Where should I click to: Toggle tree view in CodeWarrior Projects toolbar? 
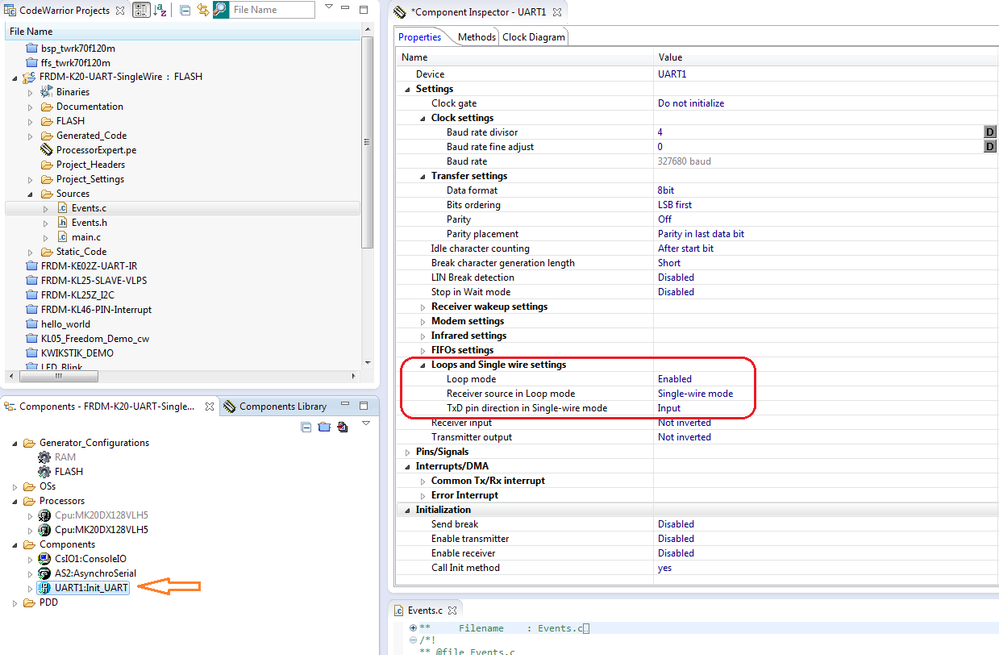(x=141, y=10)
